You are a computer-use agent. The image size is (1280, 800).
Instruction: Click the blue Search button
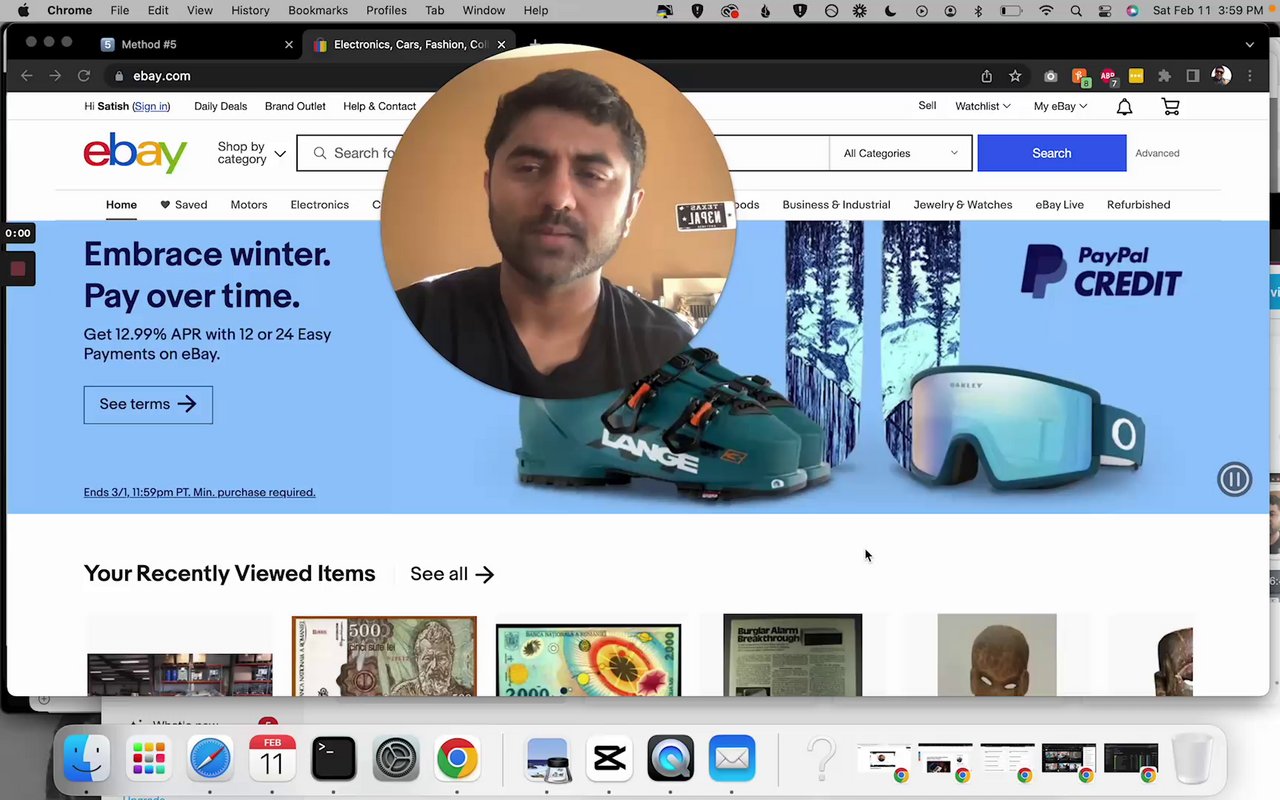pyautogui.click(x=1052, y=153)
